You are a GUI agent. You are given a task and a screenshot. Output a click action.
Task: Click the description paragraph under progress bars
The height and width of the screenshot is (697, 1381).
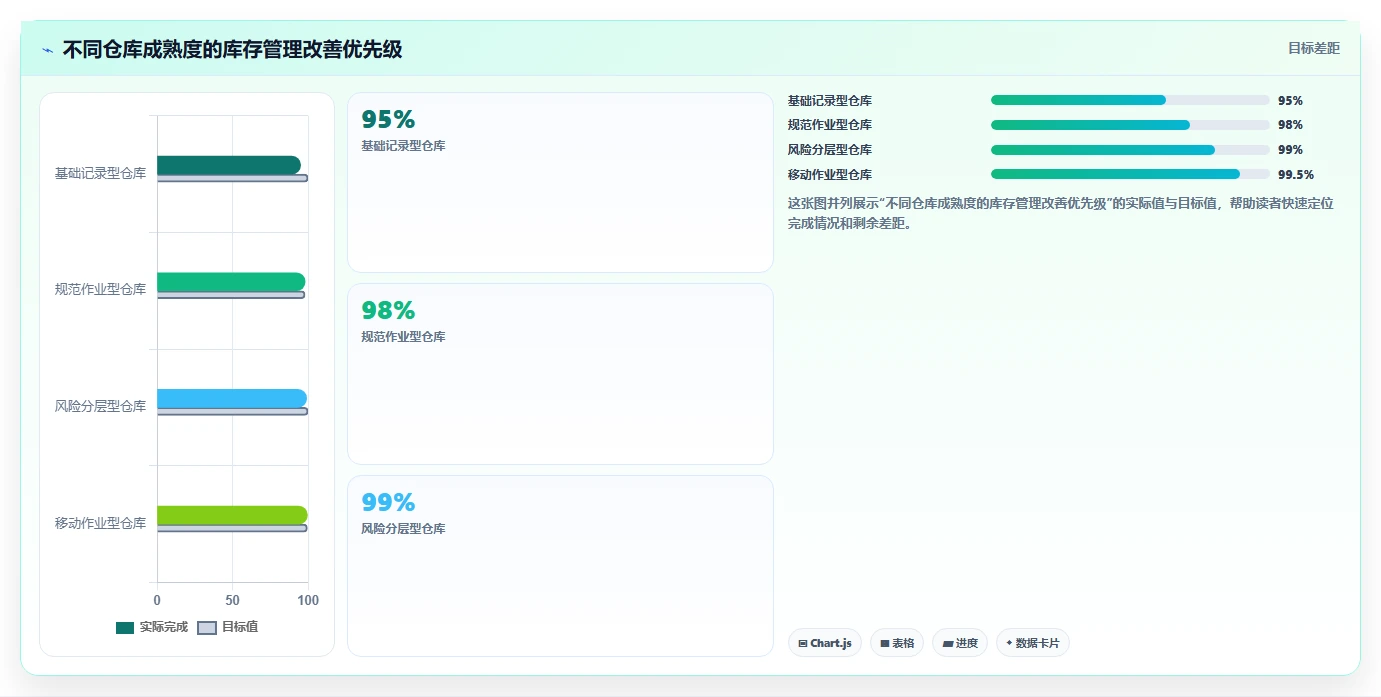(x=1061, y=213)
